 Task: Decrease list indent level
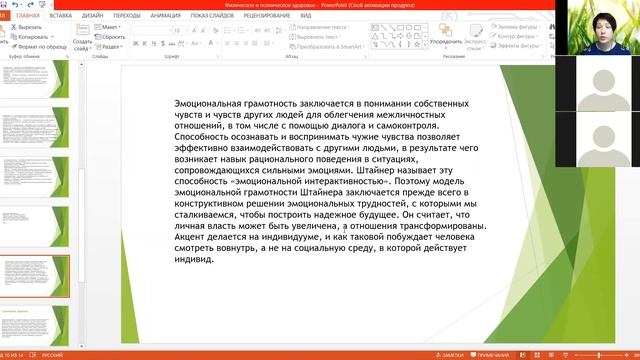(258, 31)
